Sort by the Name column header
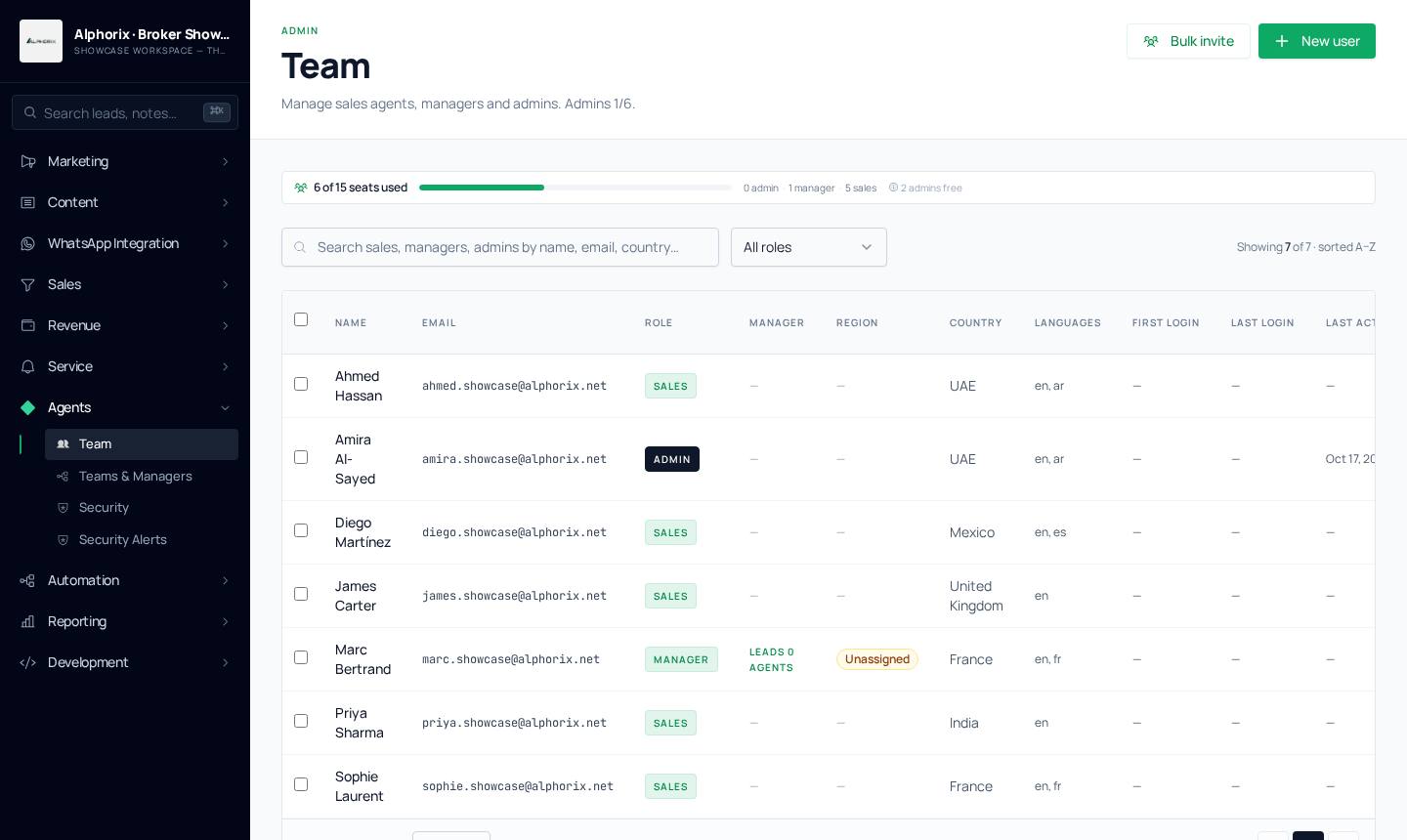1407x840 pixels. coord(351,323)
